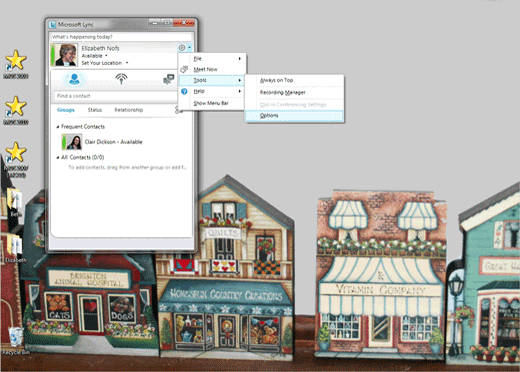Open the Contacts view icon
520x372 pixels.
(74, 79)
